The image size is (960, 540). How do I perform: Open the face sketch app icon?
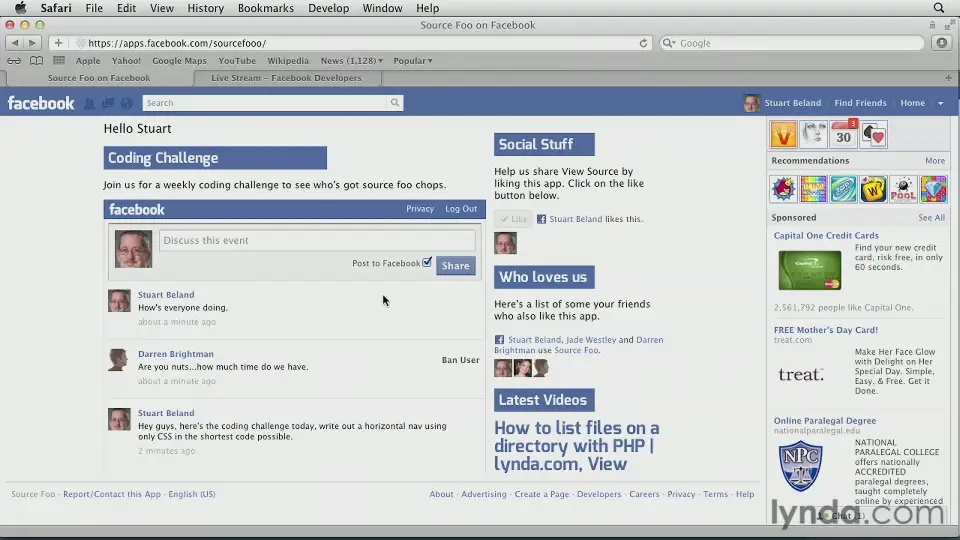[814, 134]
